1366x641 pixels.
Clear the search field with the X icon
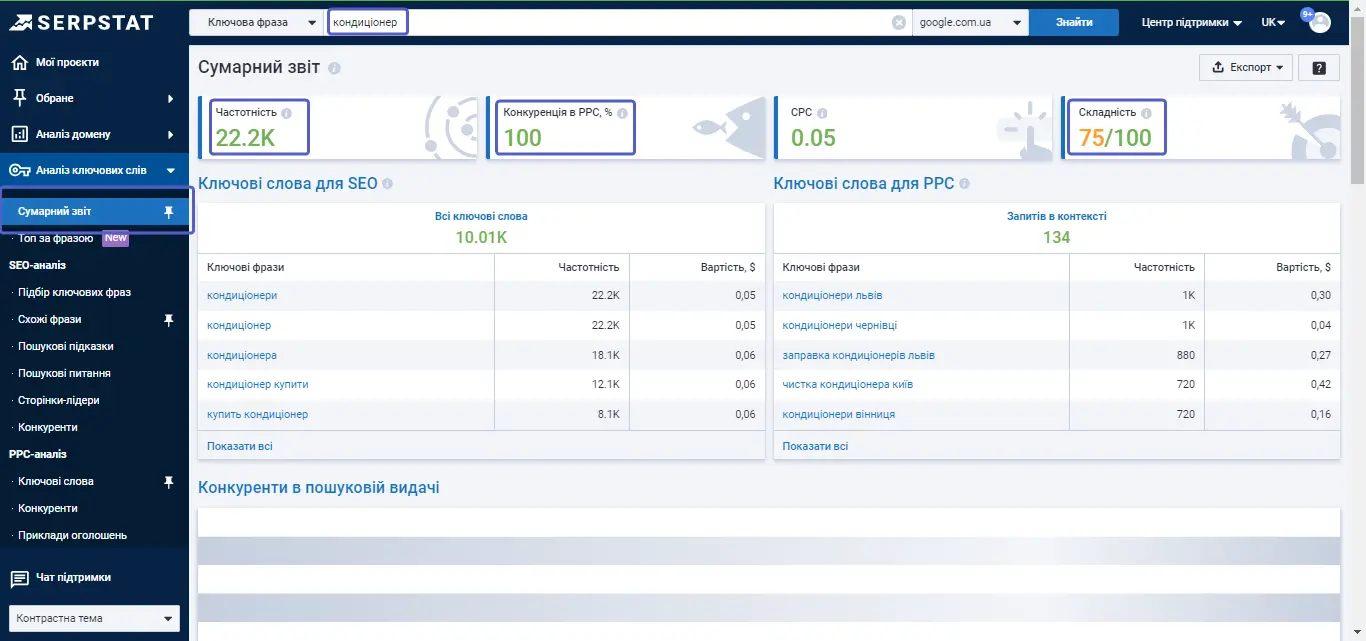(898, 22)
